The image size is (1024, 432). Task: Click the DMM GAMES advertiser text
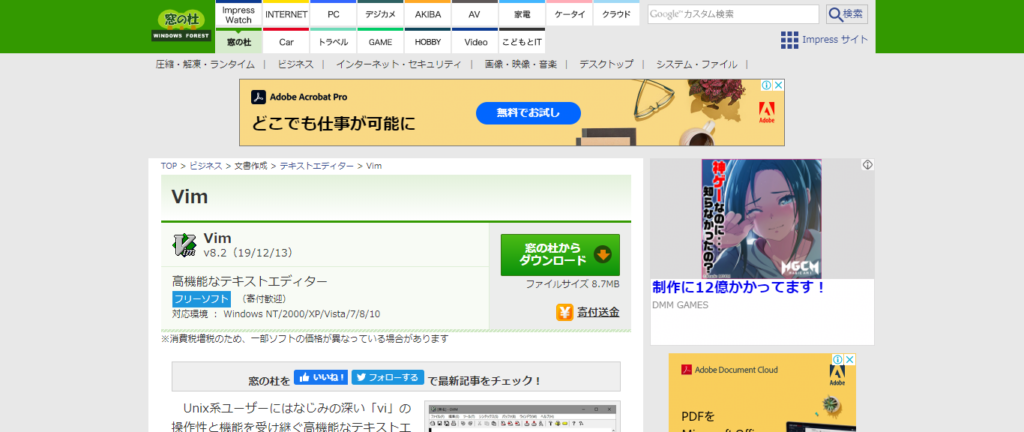pyautogui.click(x=680, y=305)
